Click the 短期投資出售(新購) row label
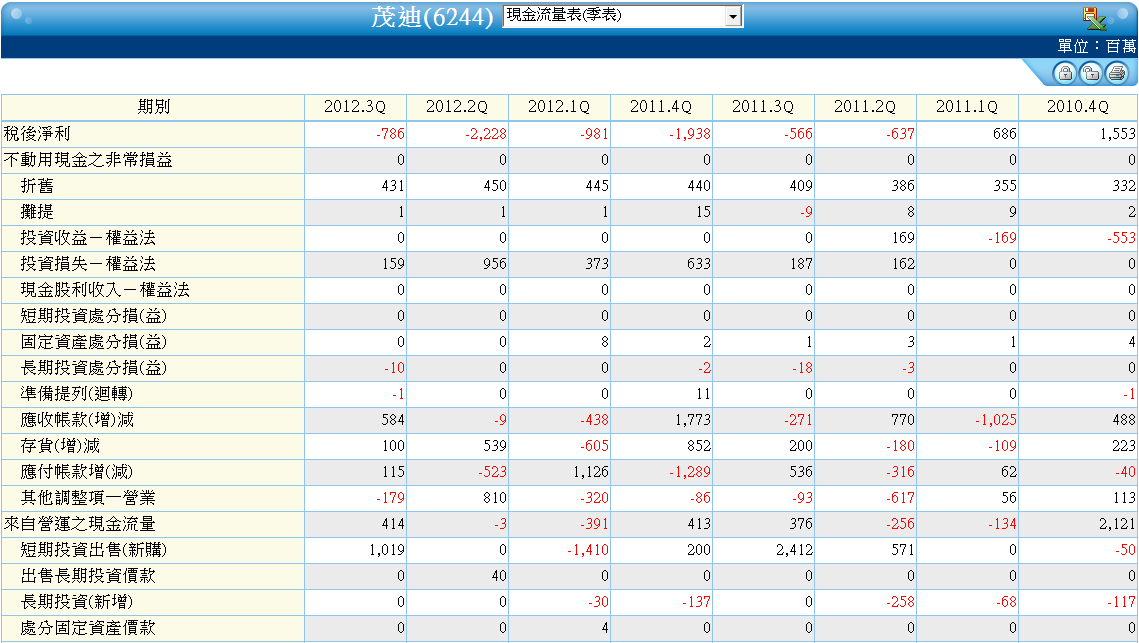 pos(94,550)
